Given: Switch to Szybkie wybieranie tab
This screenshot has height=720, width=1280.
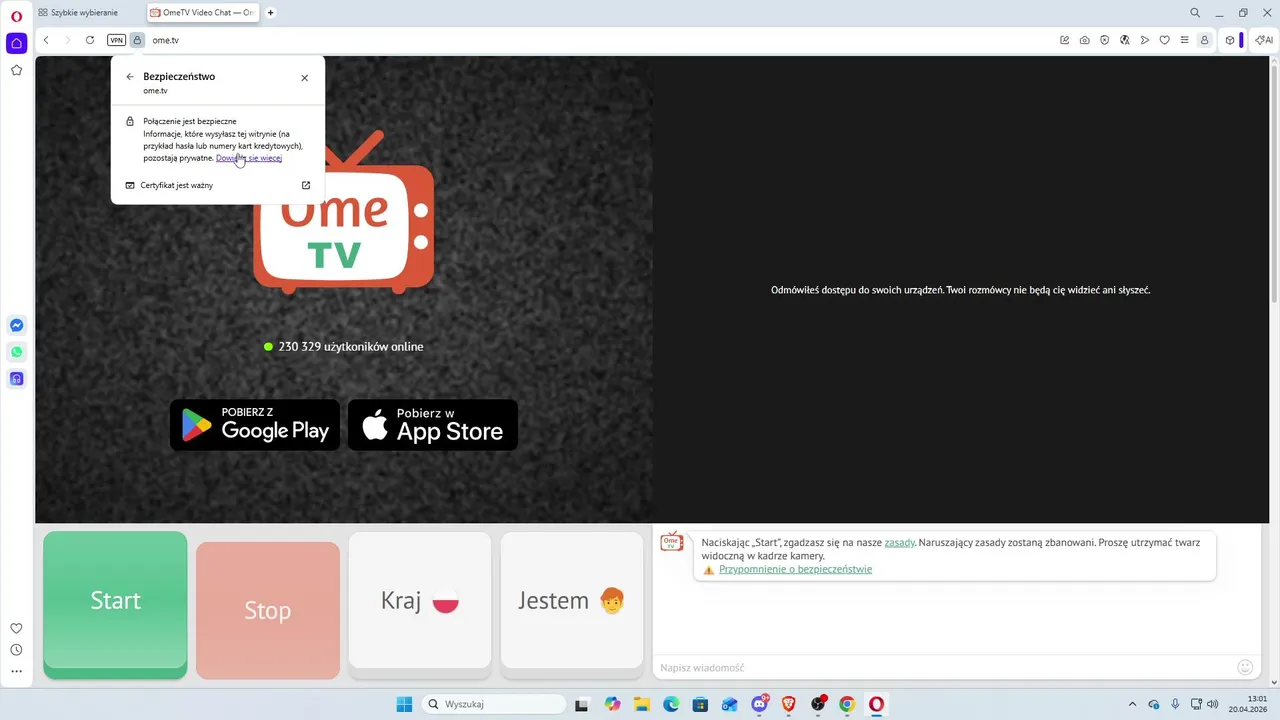Looking at the screenshot, I should coord(78,13).
